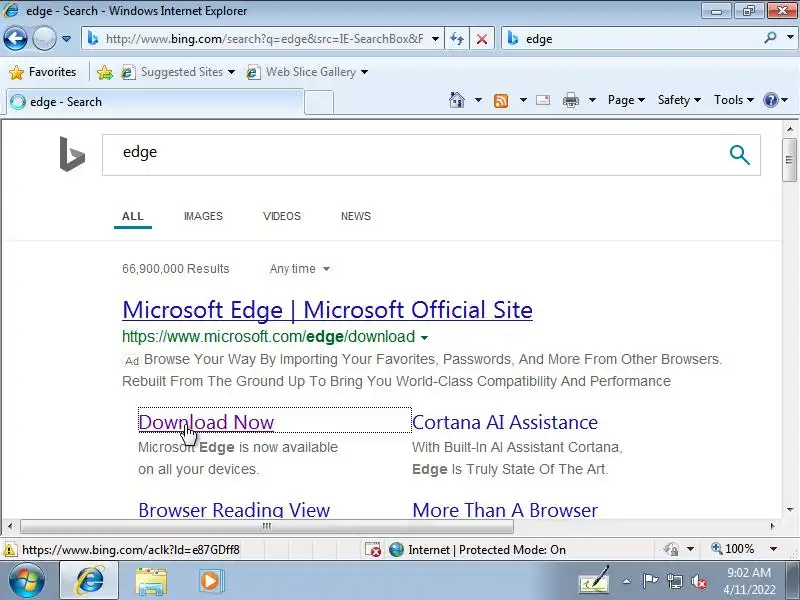
Task: Click Internet Explorer taskbar icon
Action: (x=89, y=581)
